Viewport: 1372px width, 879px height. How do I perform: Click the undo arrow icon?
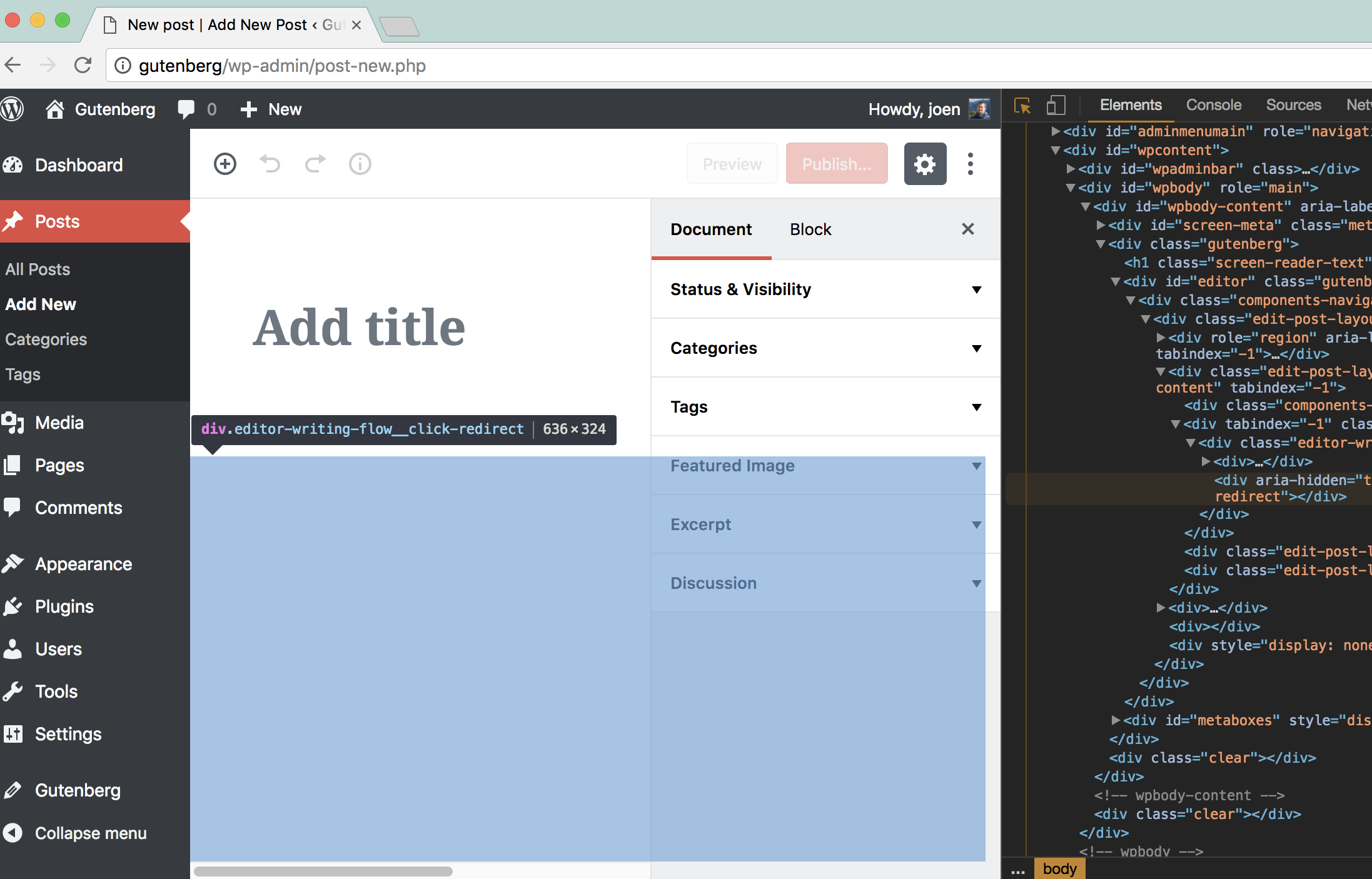pos(270,164)
